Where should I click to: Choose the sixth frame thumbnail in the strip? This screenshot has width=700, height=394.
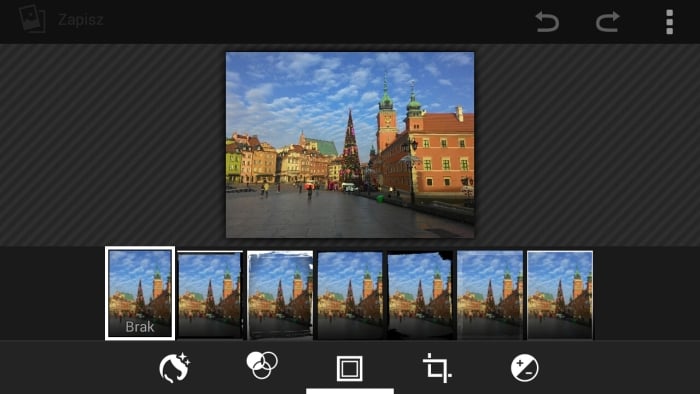[x=490, y=294]
